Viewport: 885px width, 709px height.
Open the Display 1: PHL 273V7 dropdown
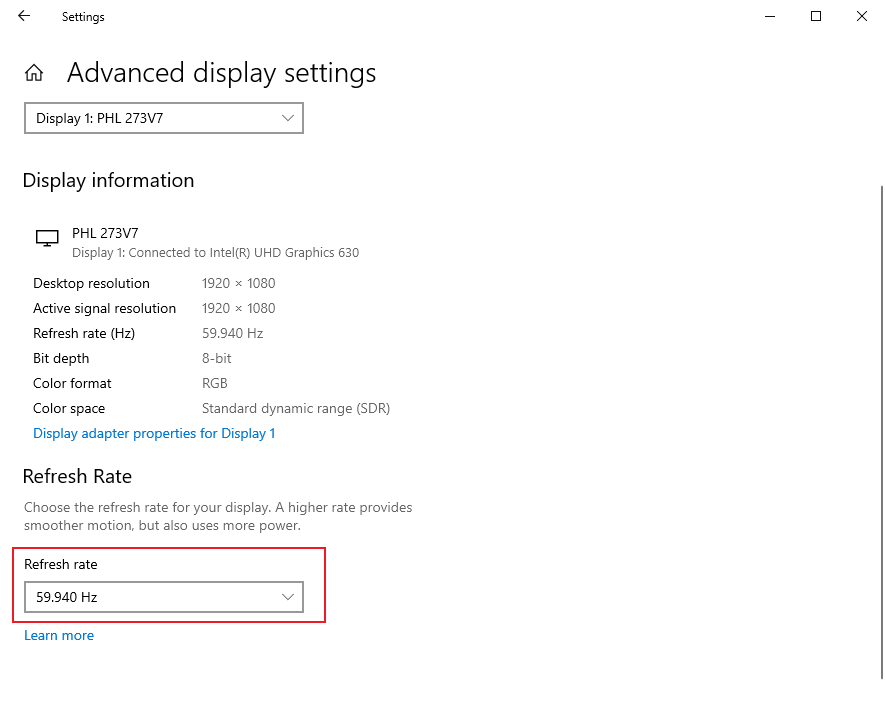point(163,118)
